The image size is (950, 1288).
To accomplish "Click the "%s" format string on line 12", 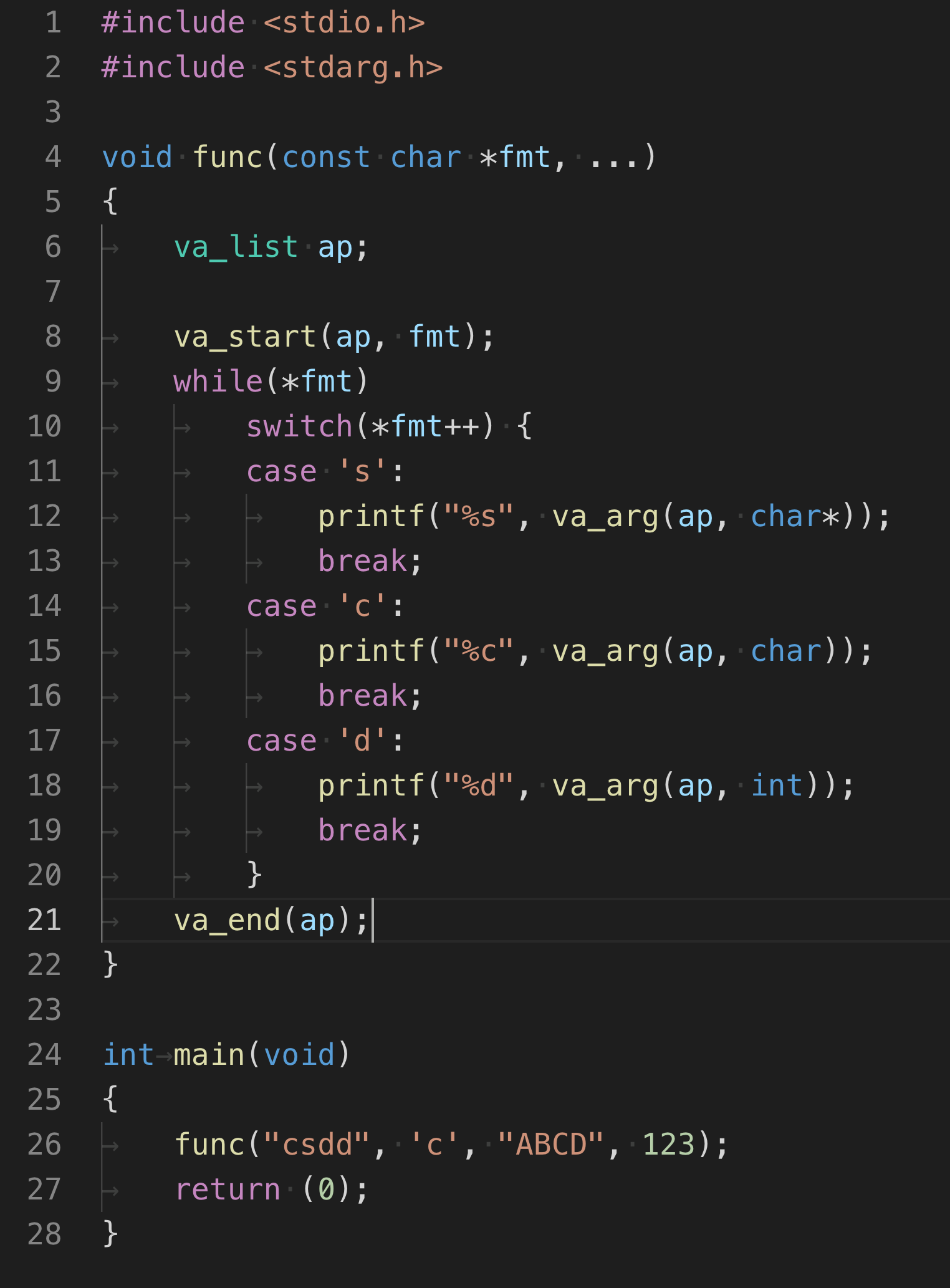I will point(479,517).
